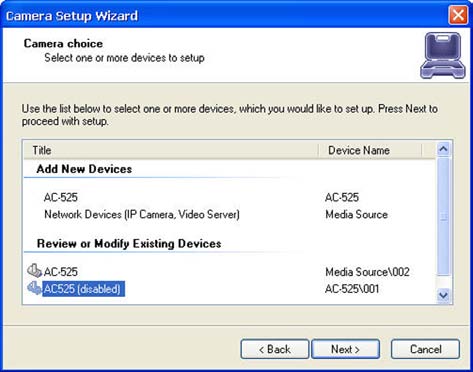The width and height of the screenshot is (473, 372).
Task: Click scroll up arrow of device list
Action: click(x=443, y=149)
